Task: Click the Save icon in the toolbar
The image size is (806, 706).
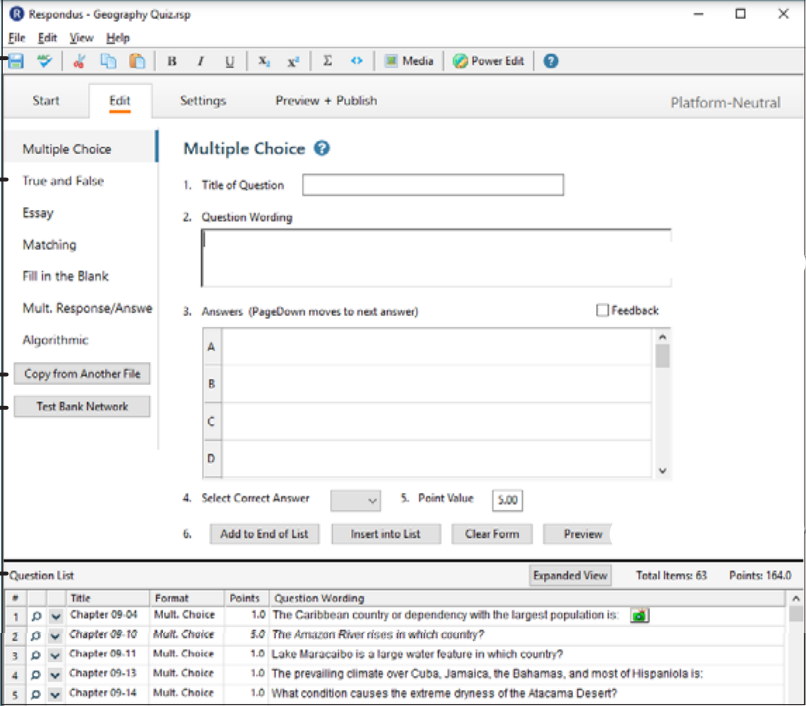Action: (17, 61)
